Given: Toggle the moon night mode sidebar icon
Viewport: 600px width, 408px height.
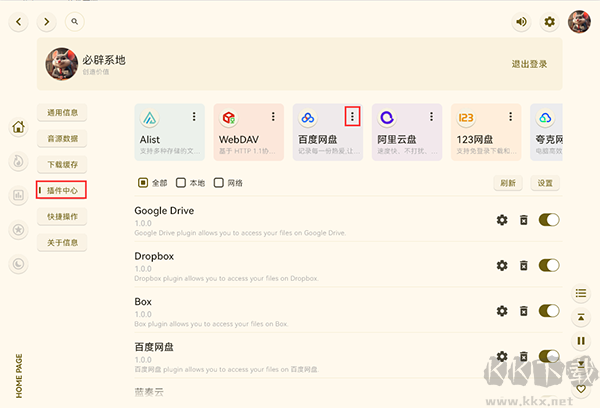Looking at the screenshot, I should [x=18, y=264].
